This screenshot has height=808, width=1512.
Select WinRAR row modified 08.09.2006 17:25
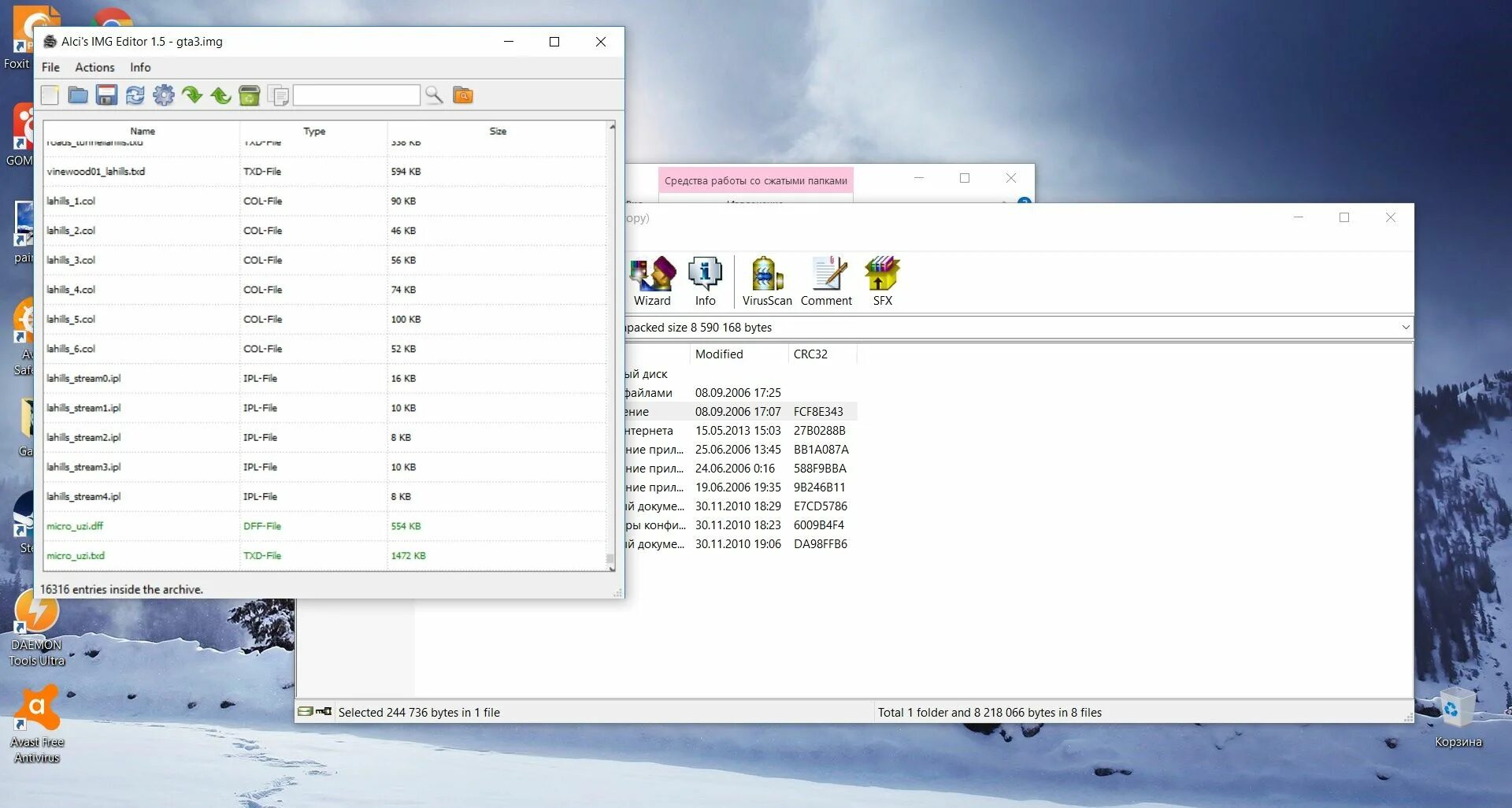(740, 393)
